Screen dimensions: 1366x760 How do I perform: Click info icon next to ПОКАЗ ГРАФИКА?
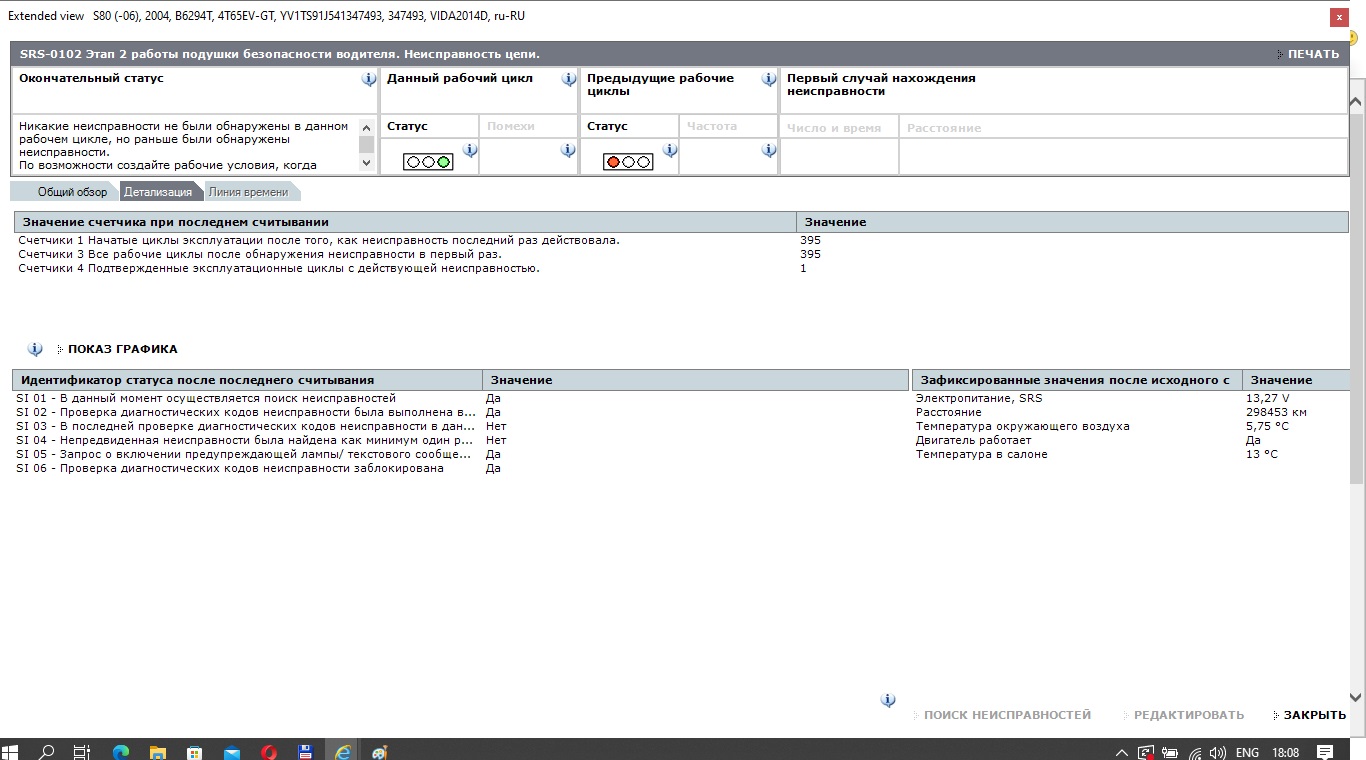pos(35,349)
